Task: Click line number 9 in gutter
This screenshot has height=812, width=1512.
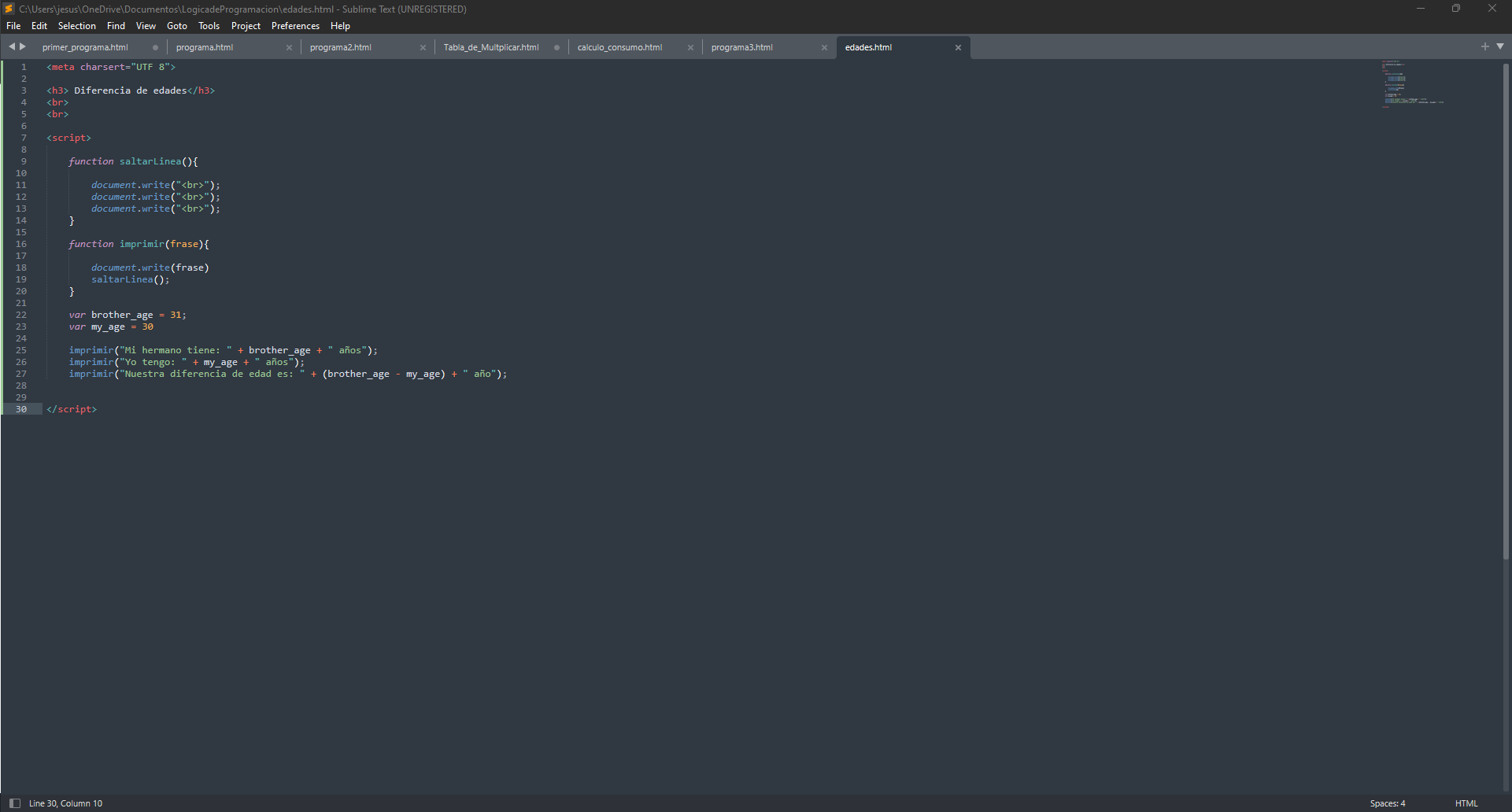Action: tap(24, 161)
